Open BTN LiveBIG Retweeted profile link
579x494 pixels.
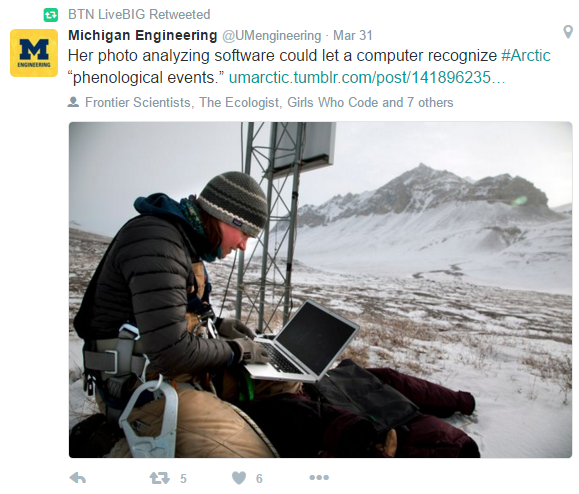pyautogui.click(x=139, y=14)
